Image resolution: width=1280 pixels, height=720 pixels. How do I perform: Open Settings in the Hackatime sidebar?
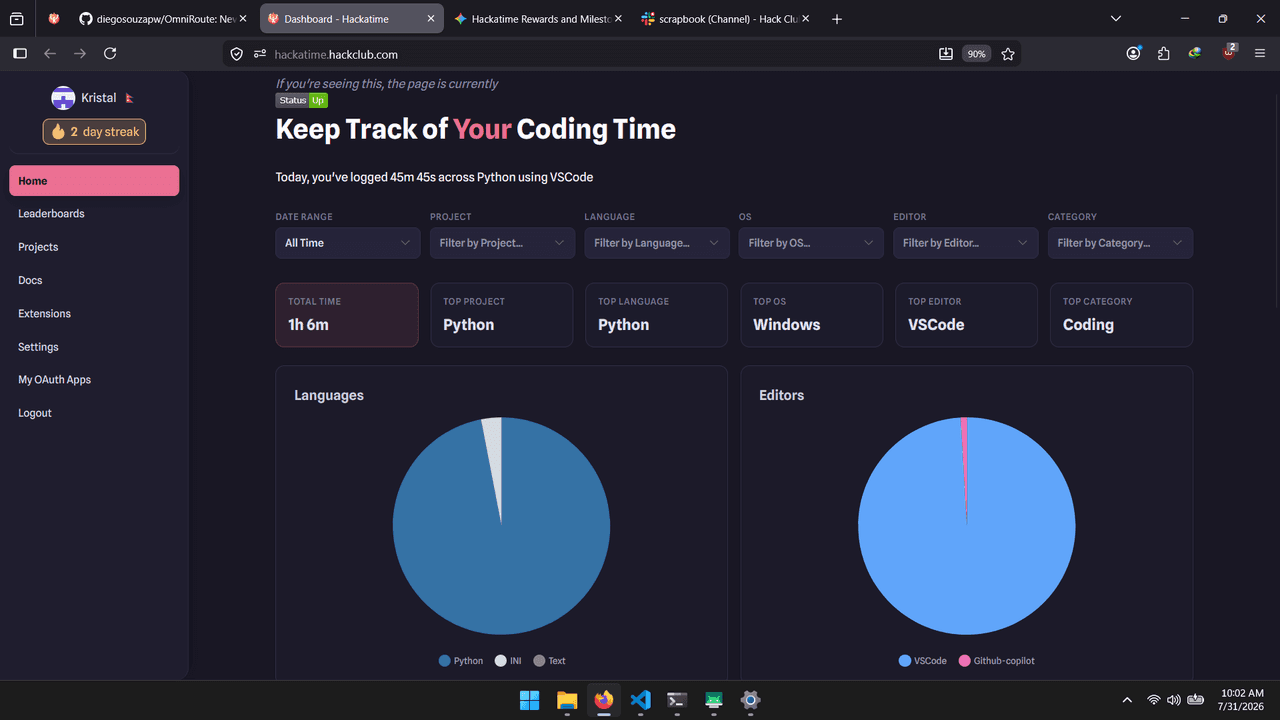[94, 347]
